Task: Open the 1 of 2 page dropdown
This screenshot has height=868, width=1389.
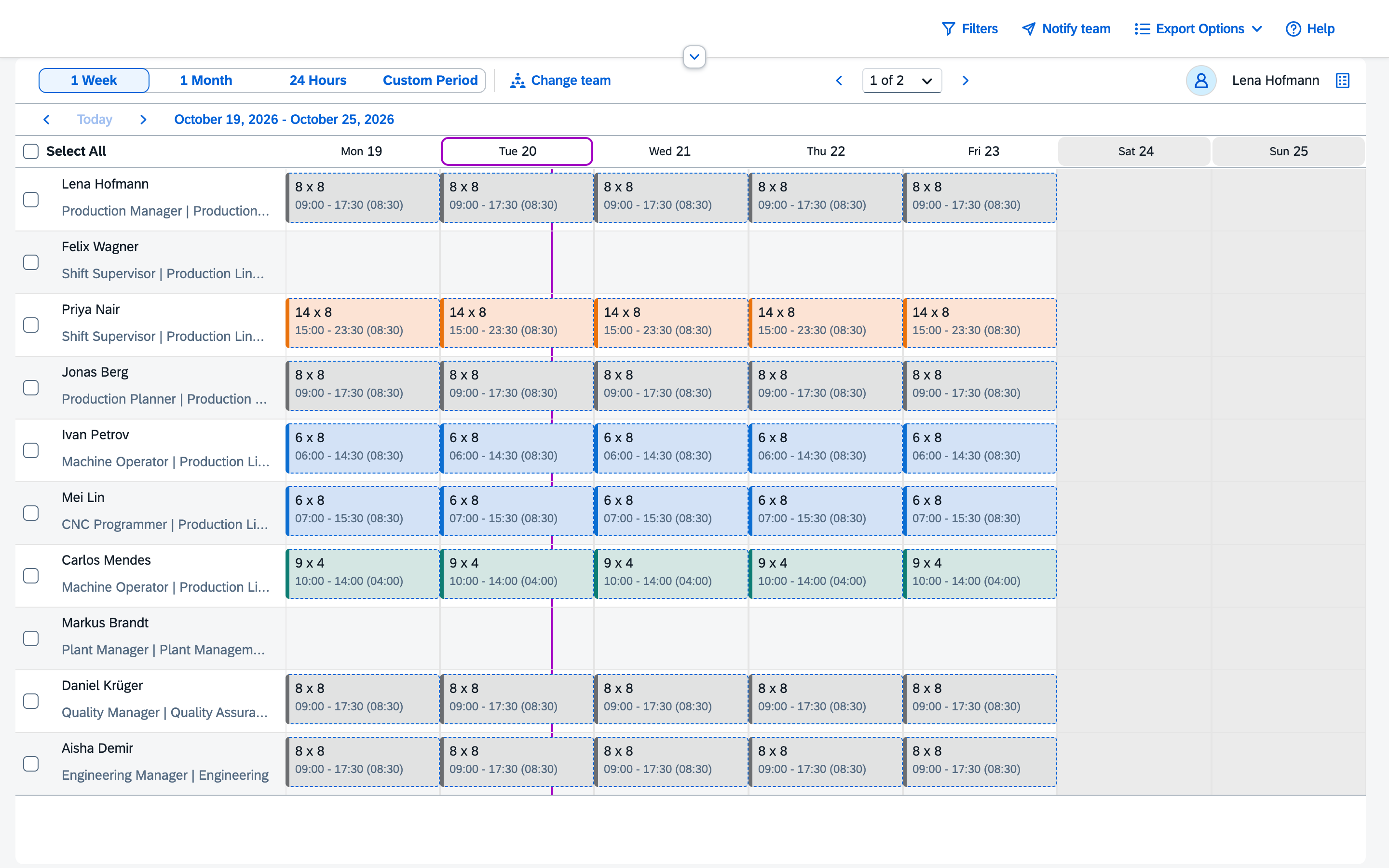Action: 902,81
